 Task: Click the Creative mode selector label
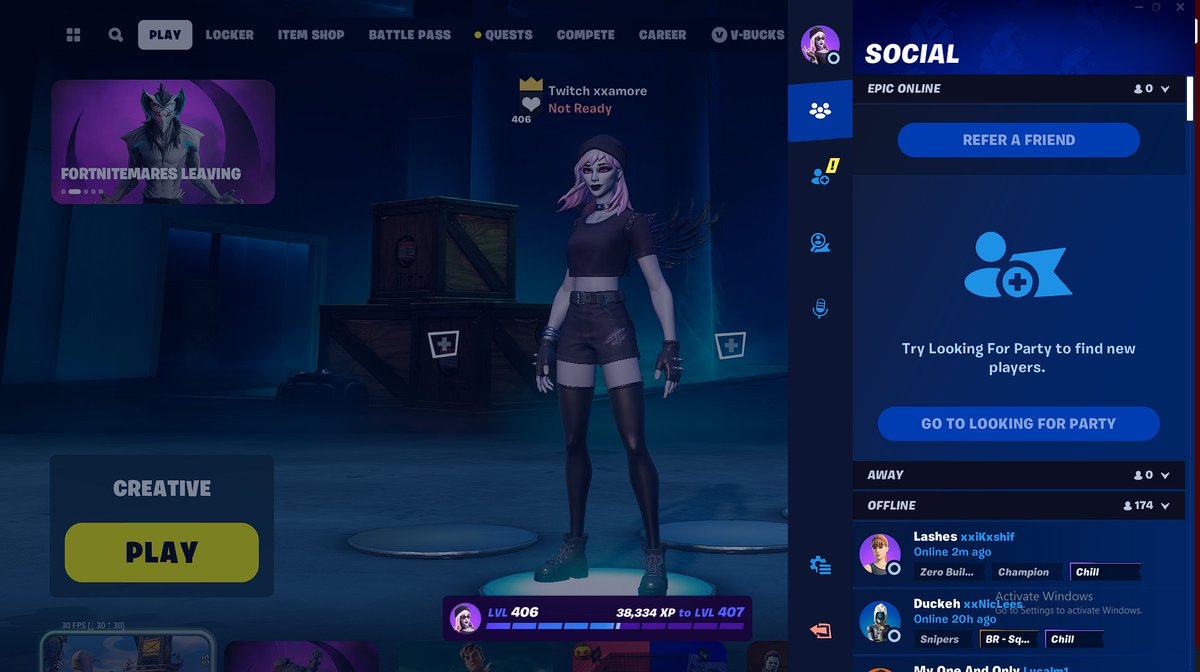162,489
